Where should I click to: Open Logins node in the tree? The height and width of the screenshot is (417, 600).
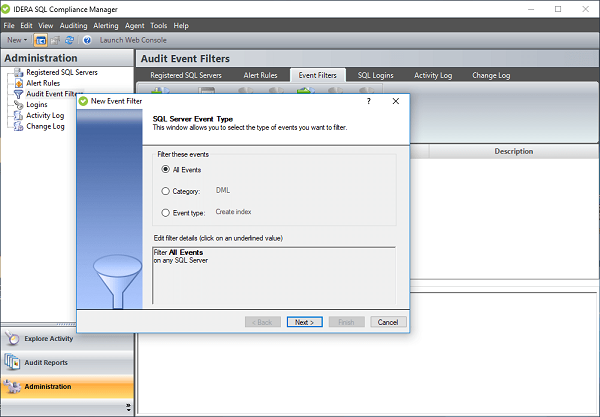tap(36, 105)
